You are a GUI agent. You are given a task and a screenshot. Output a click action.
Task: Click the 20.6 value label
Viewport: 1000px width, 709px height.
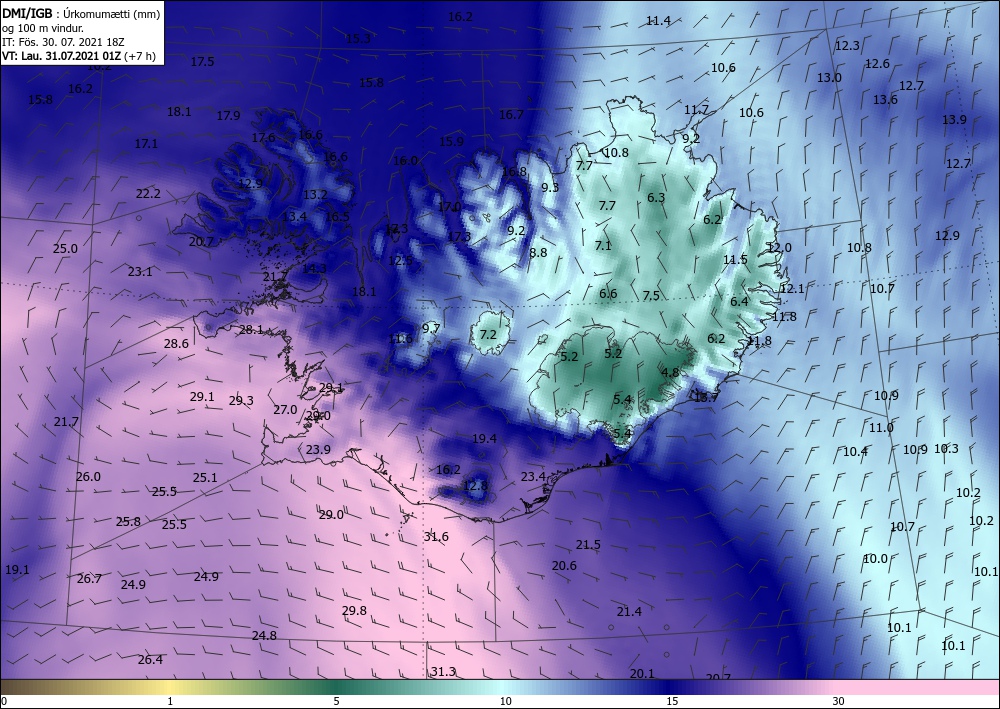click(x=564, y=566)
